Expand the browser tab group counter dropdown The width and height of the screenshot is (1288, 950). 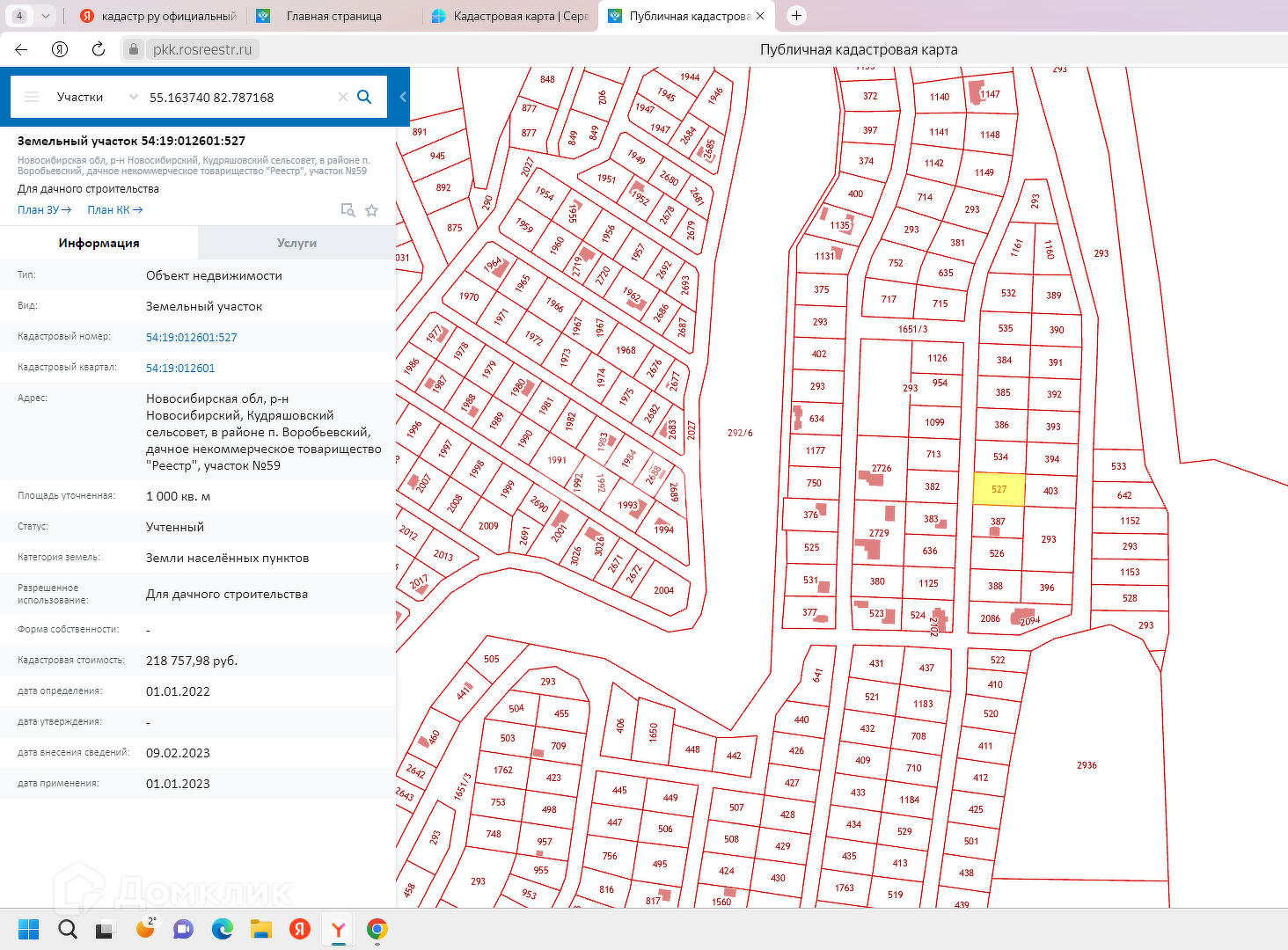[x=46, y=16]
